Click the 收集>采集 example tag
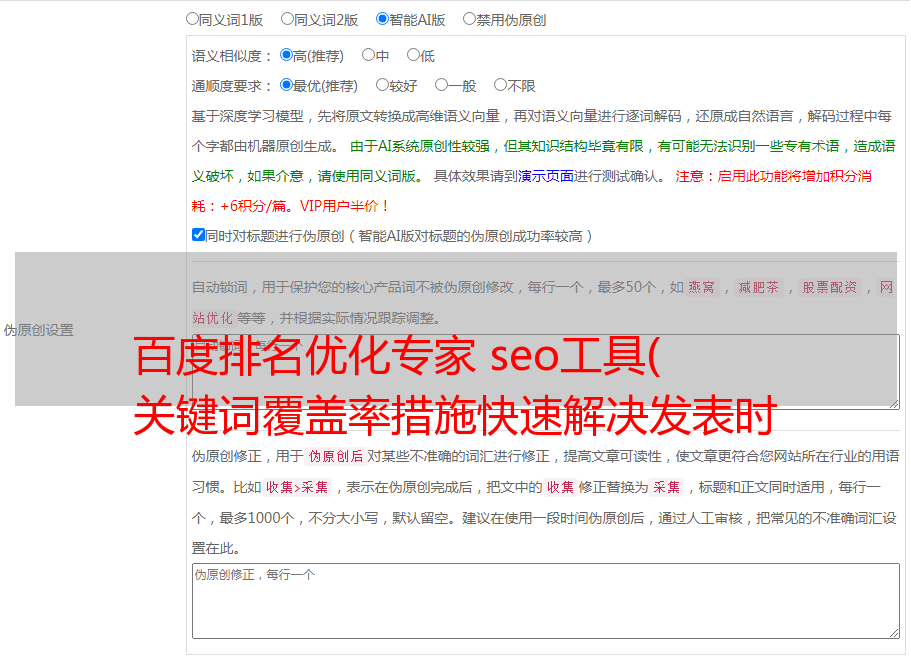Image resolution: width=911 pixels, height=658 pixels. (297, 487)
